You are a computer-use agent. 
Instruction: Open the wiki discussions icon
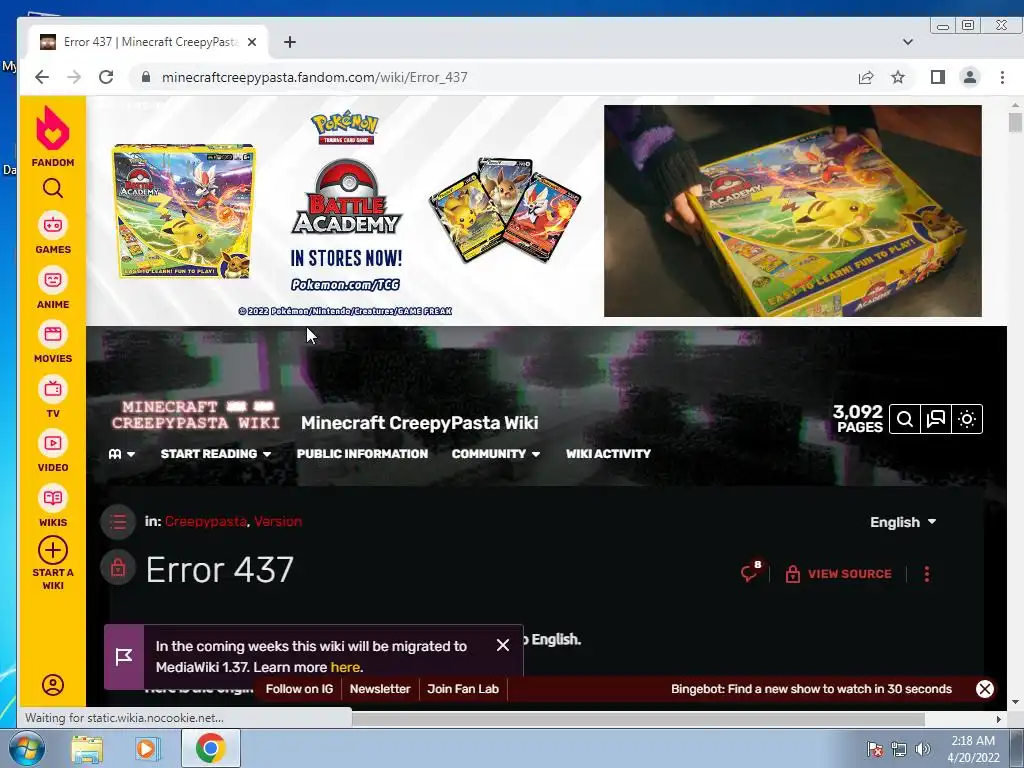click(936, 419)
